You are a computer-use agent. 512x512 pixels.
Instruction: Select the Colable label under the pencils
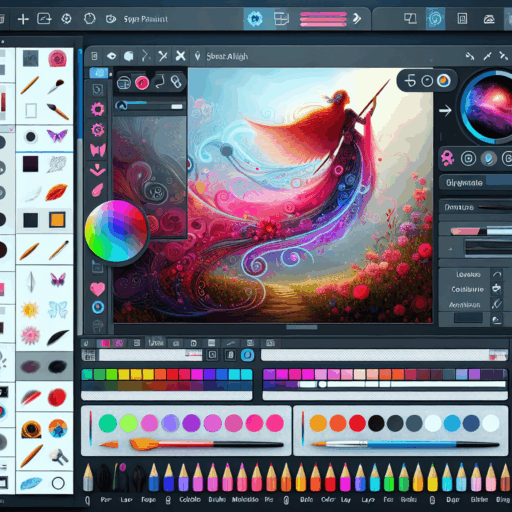pos(190,499)
